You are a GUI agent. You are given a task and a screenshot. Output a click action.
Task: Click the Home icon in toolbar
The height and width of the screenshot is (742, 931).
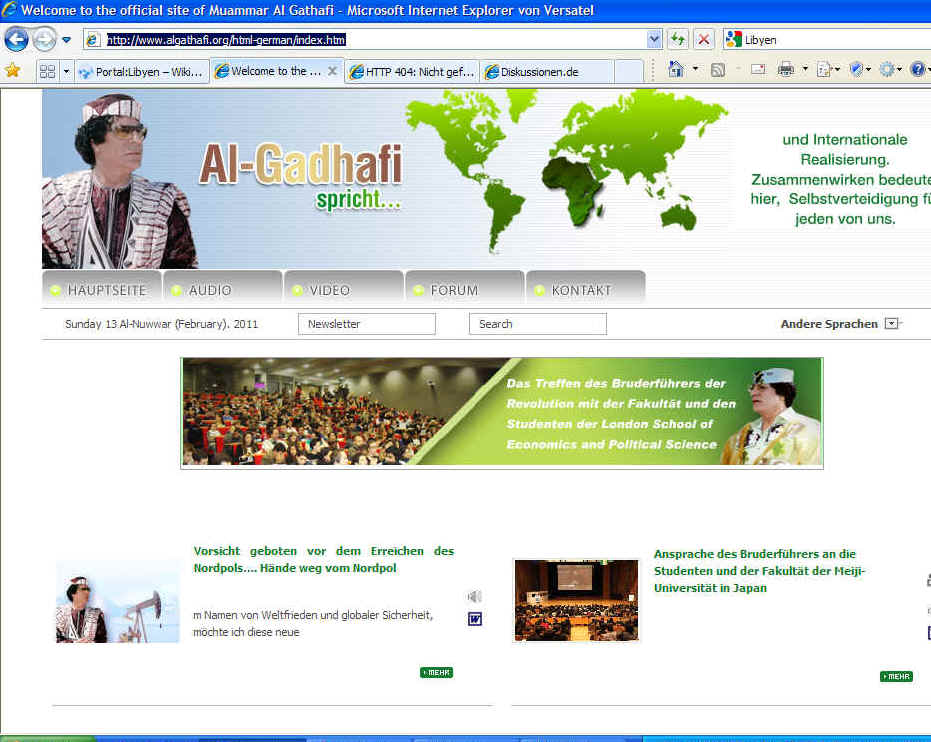point(676,70)
